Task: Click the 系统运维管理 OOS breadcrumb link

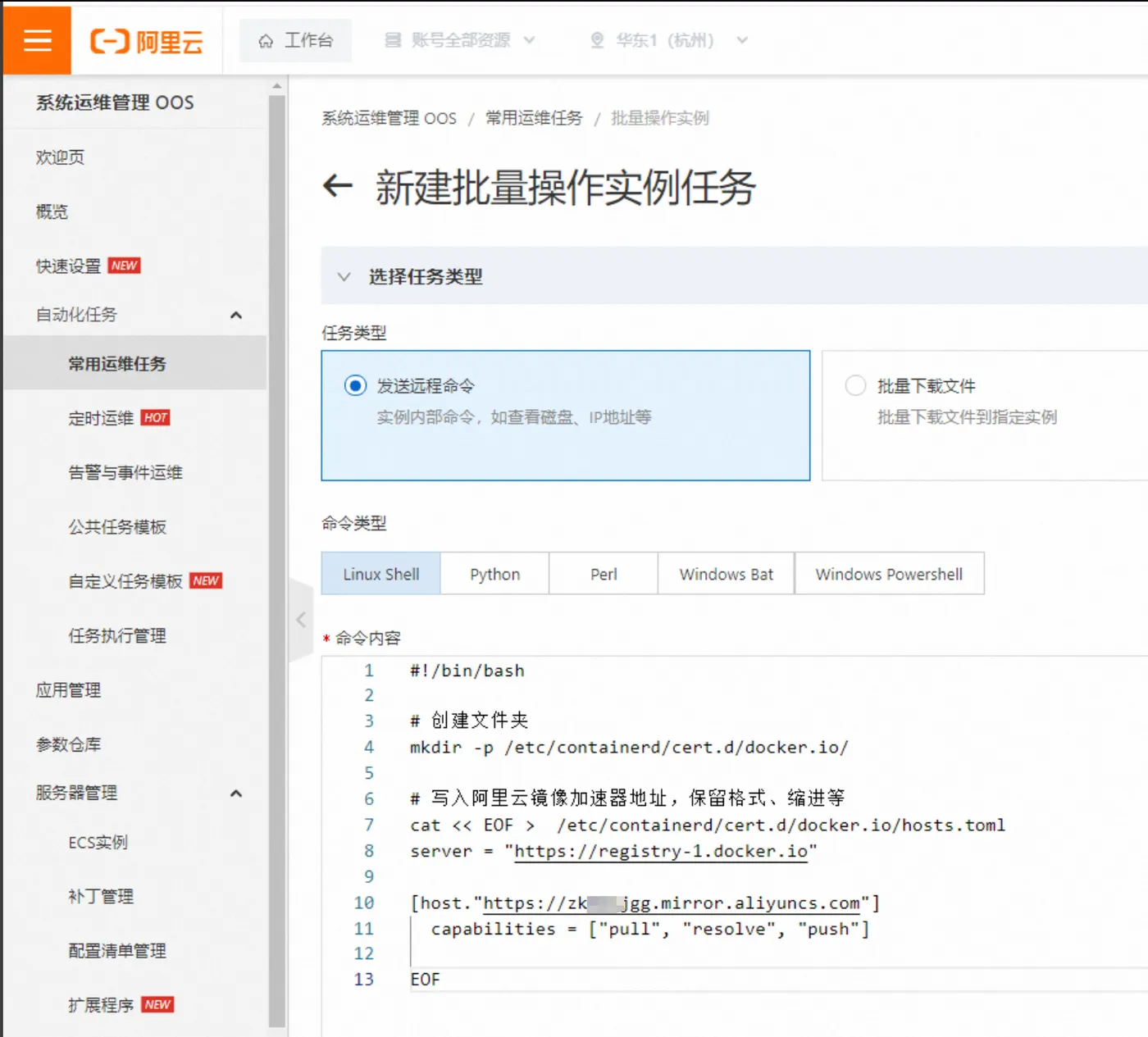Action: click(389, 118)
